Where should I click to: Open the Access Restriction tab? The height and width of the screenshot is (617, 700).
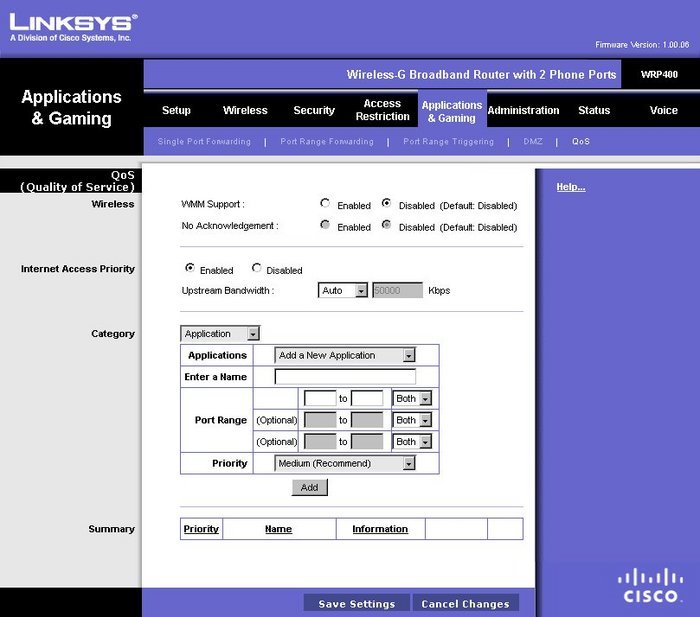click(x=383, y=110)
